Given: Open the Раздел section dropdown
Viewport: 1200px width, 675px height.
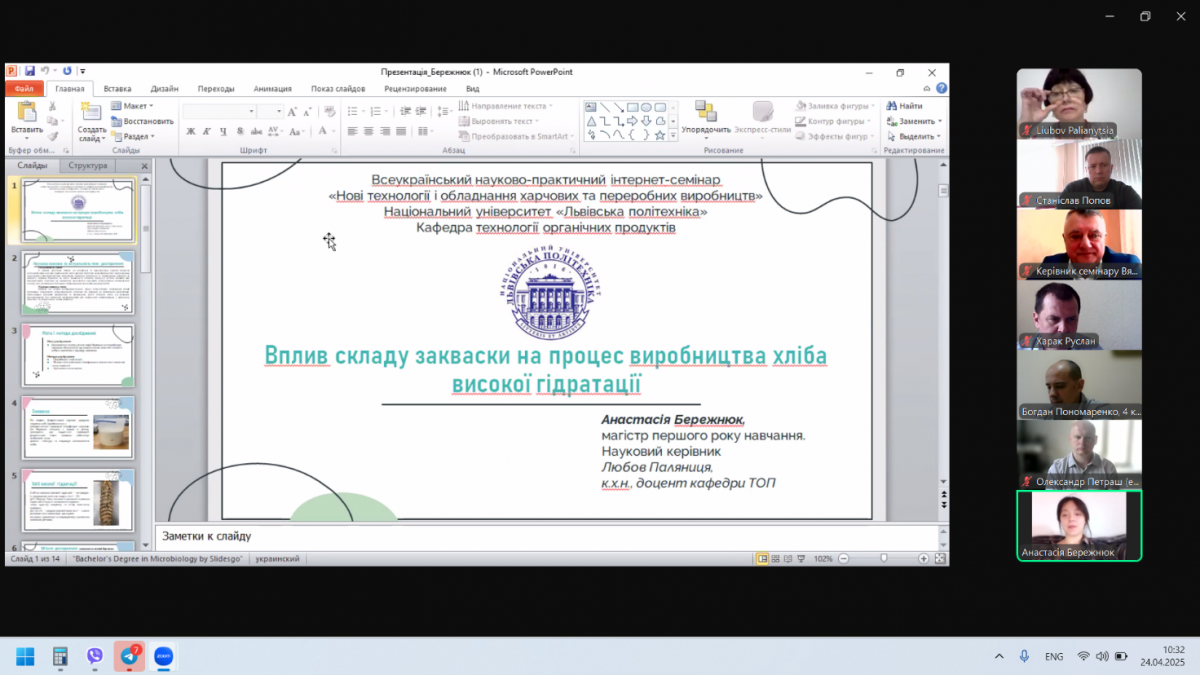Looking at the screenshot, I should click(x=137, y=136).
